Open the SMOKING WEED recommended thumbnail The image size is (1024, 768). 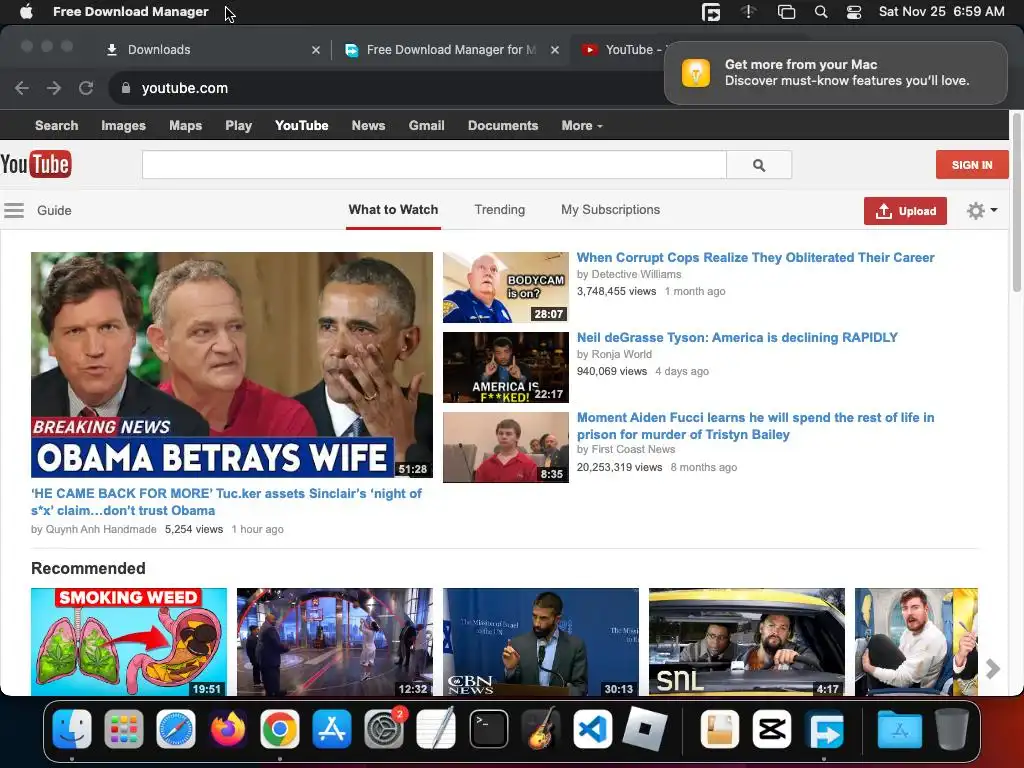pyautogui.click(x=129, y=642)
